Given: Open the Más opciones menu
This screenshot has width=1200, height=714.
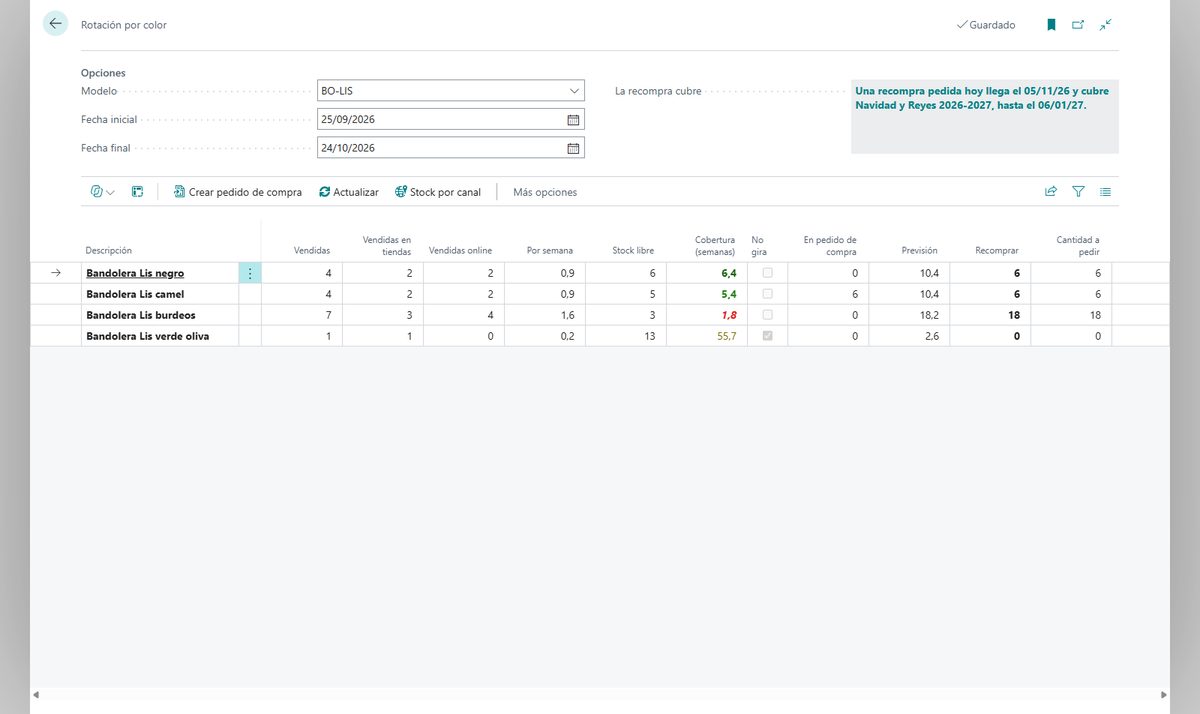Looking at the screenshot, I should (545, 192).
